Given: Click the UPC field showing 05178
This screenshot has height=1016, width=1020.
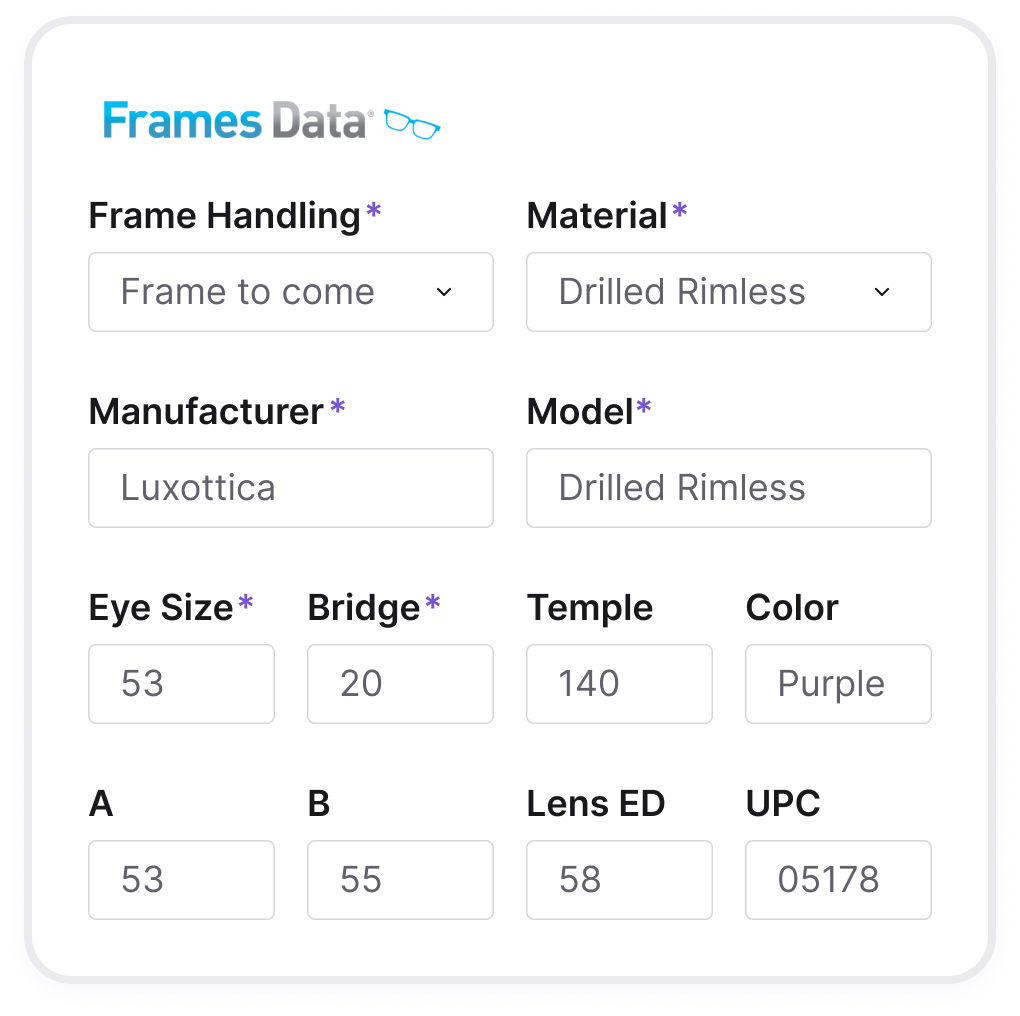Looking at the screenshot, I should click(838, 880).
